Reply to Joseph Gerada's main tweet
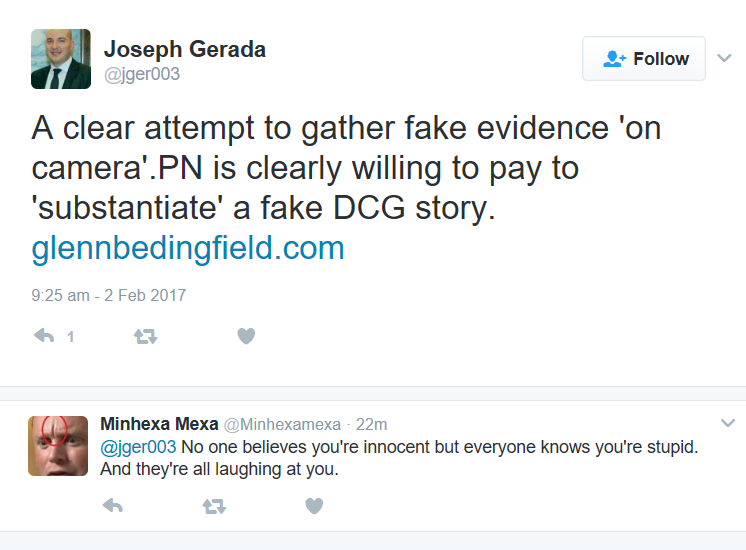 coord(44,337)
